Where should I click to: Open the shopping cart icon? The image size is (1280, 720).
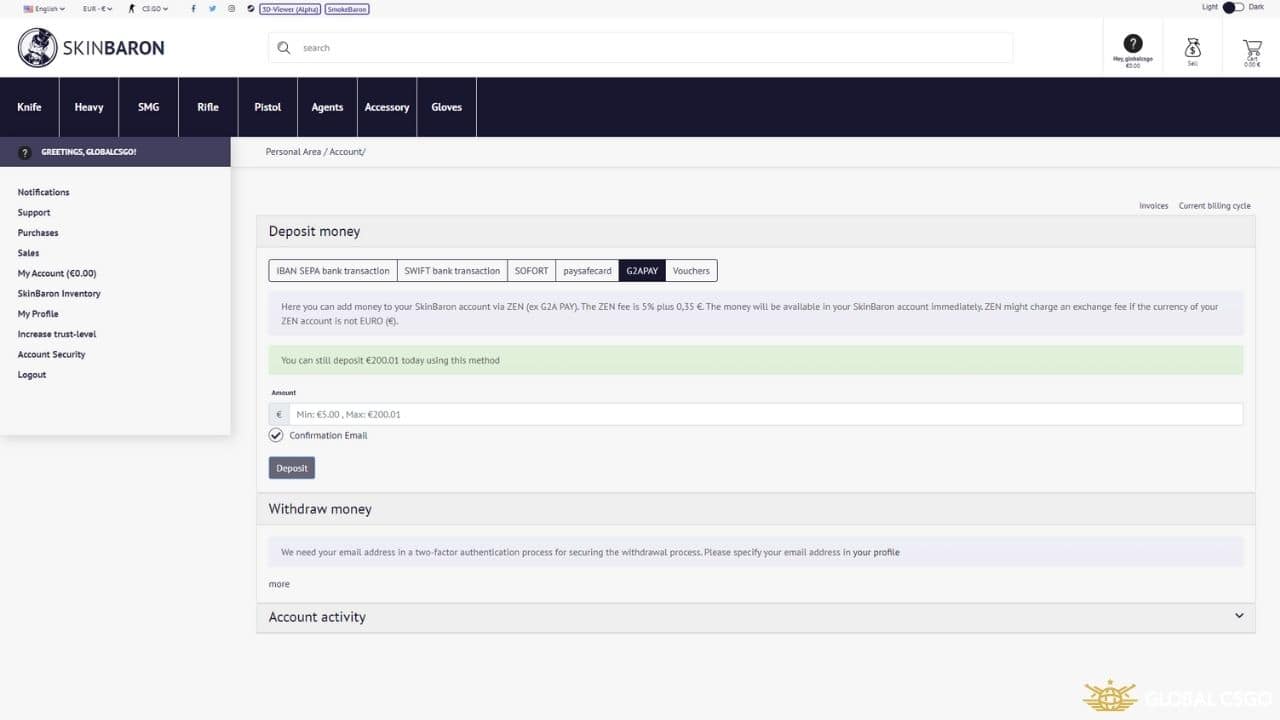(1252, 47)
